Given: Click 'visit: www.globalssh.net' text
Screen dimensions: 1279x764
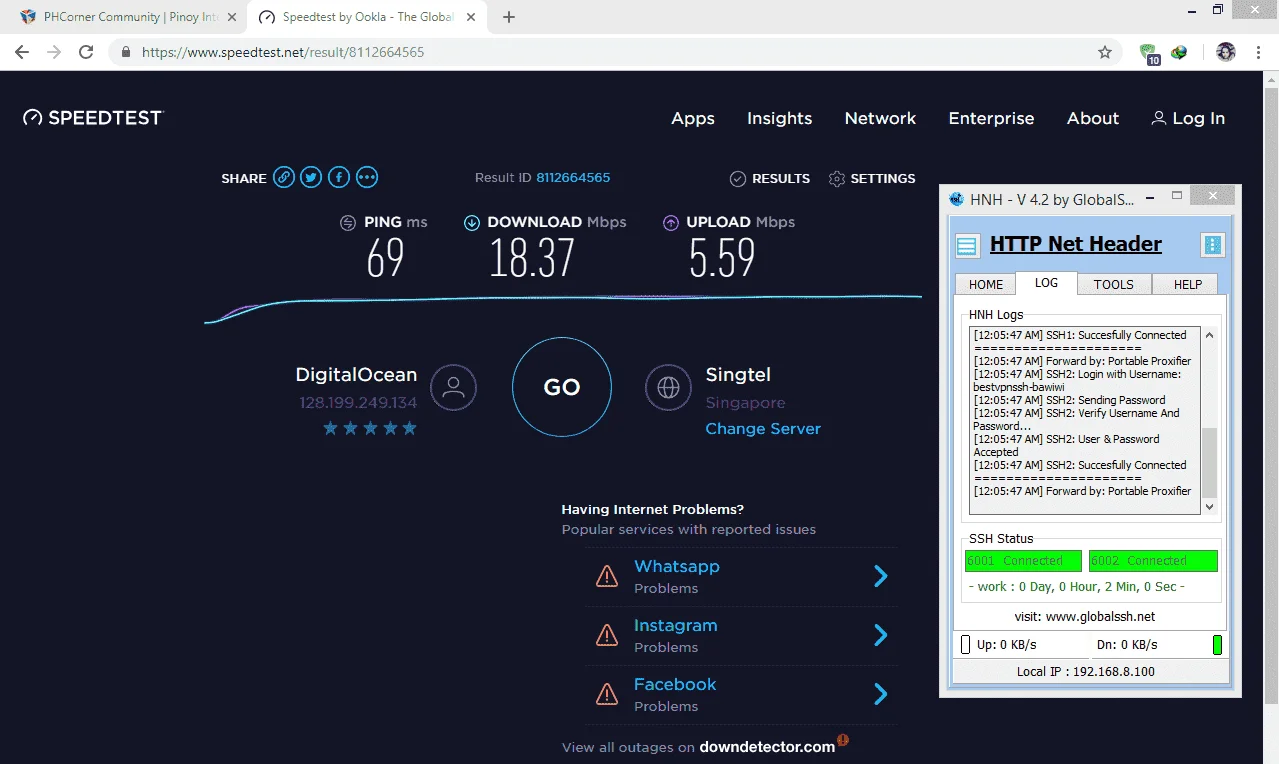Looking at the screenshot, I should pyautogui.click(x=1084, y=616).
